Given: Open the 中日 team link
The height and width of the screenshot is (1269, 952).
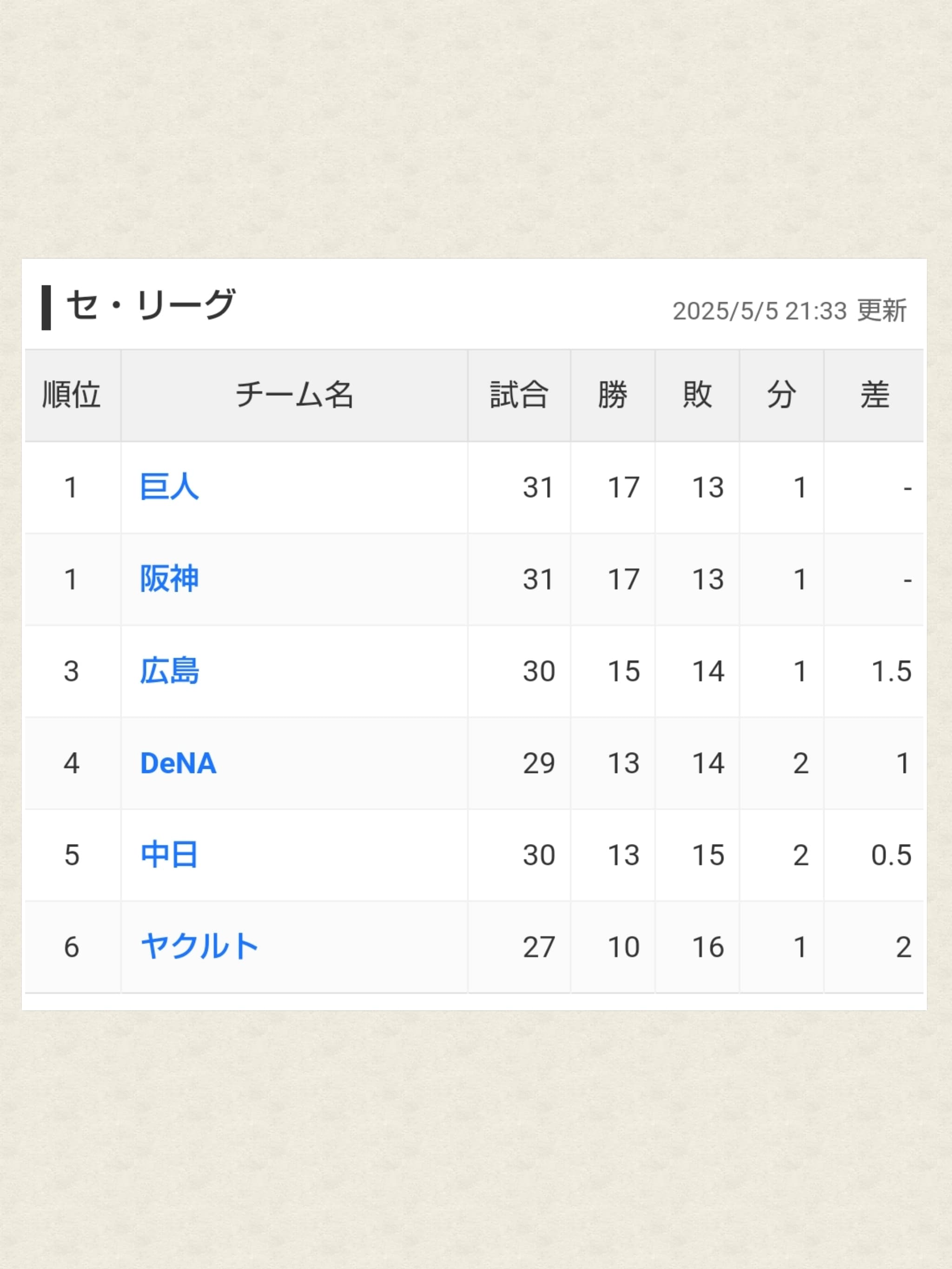Looking at the screenshot, I should [169, 855].
